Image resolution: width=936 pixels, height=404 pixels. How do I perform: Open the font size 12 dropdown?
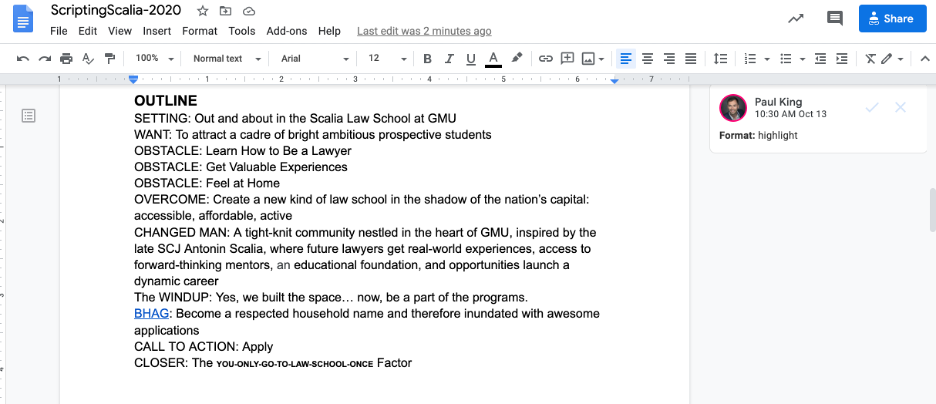[387, 58]
